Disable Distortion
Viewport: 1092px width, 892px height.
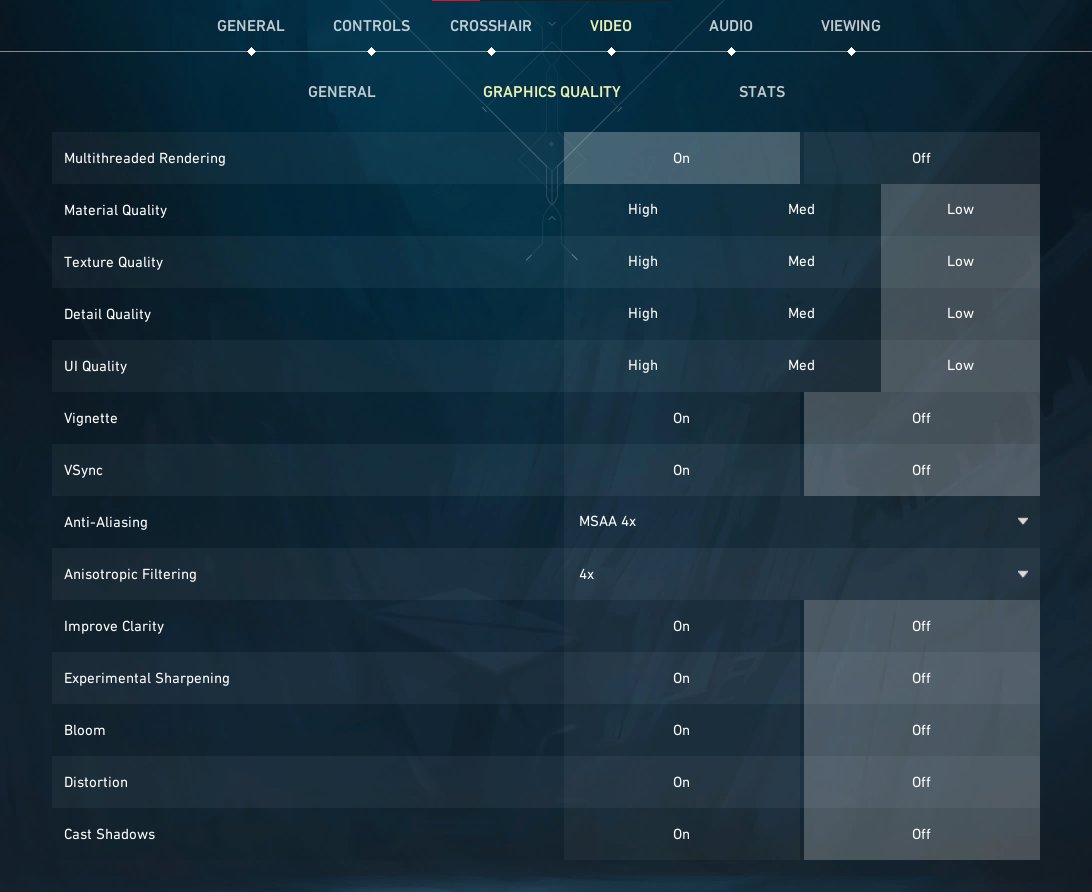(x=921, y=782)
